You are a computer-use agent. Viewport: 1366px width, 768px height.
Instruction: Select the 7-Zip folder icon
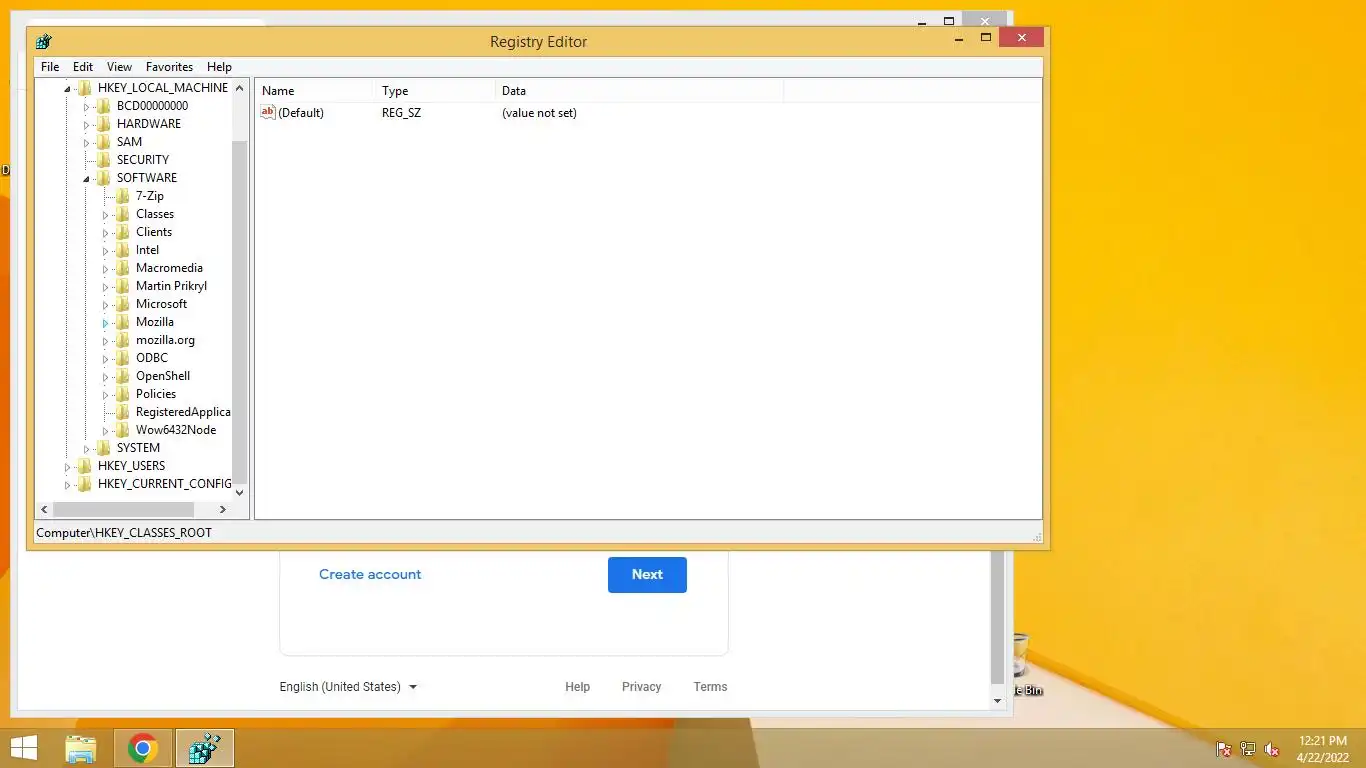coord(122,196)
